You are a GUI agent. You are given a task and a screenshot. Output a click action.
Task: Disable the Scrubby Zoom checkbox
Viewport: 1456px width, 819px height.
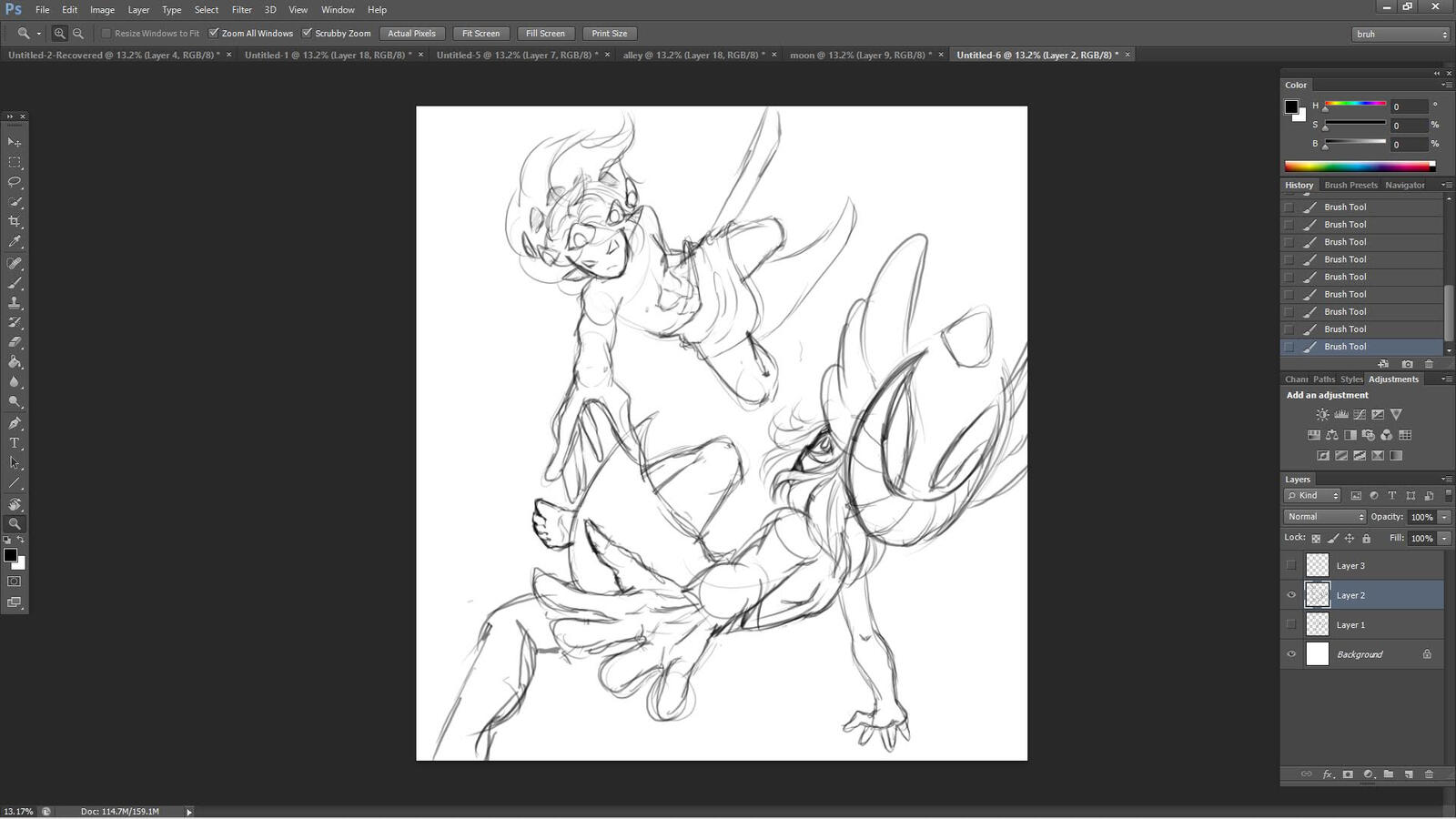308,34
